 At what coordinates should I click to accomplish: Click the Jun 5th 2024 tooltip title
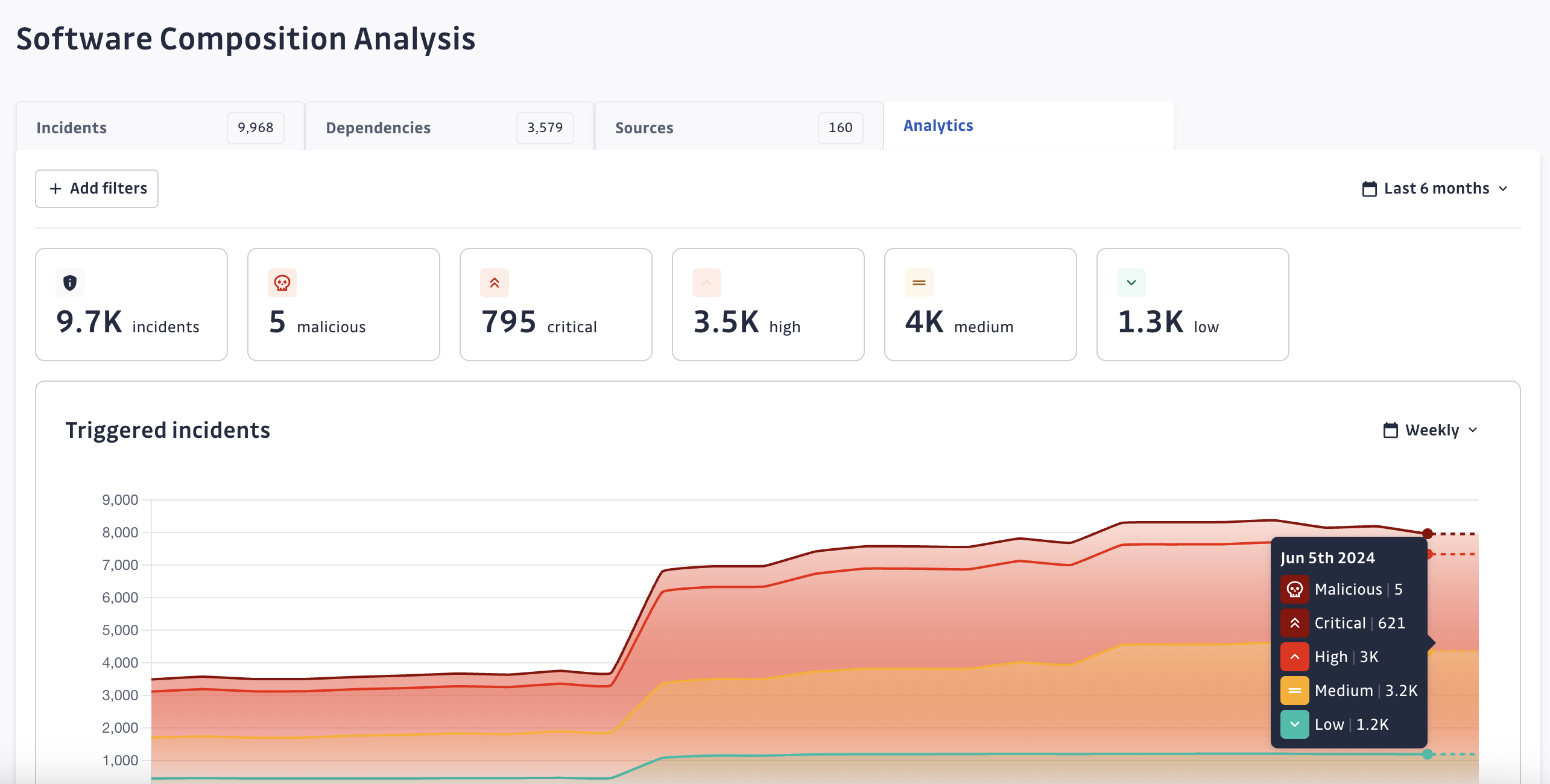1328,558
